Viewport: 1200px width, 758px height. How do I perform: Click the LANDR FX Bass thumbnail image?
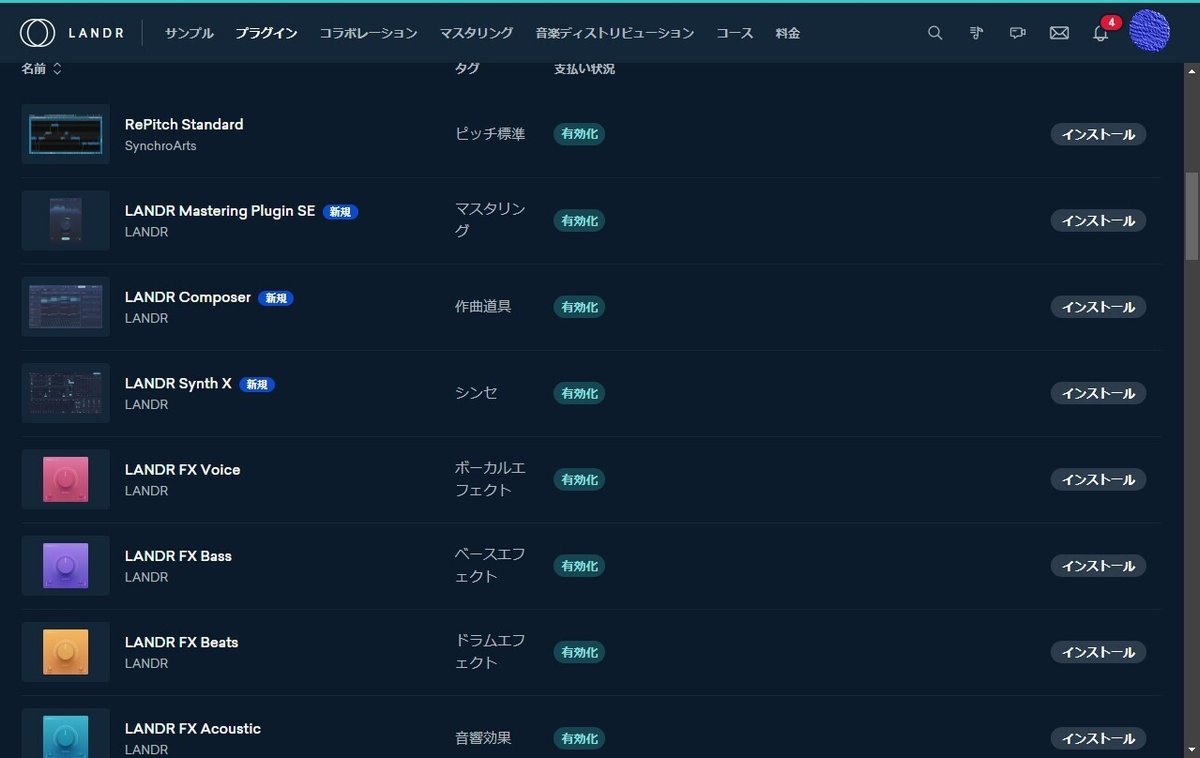click(65, 565)
